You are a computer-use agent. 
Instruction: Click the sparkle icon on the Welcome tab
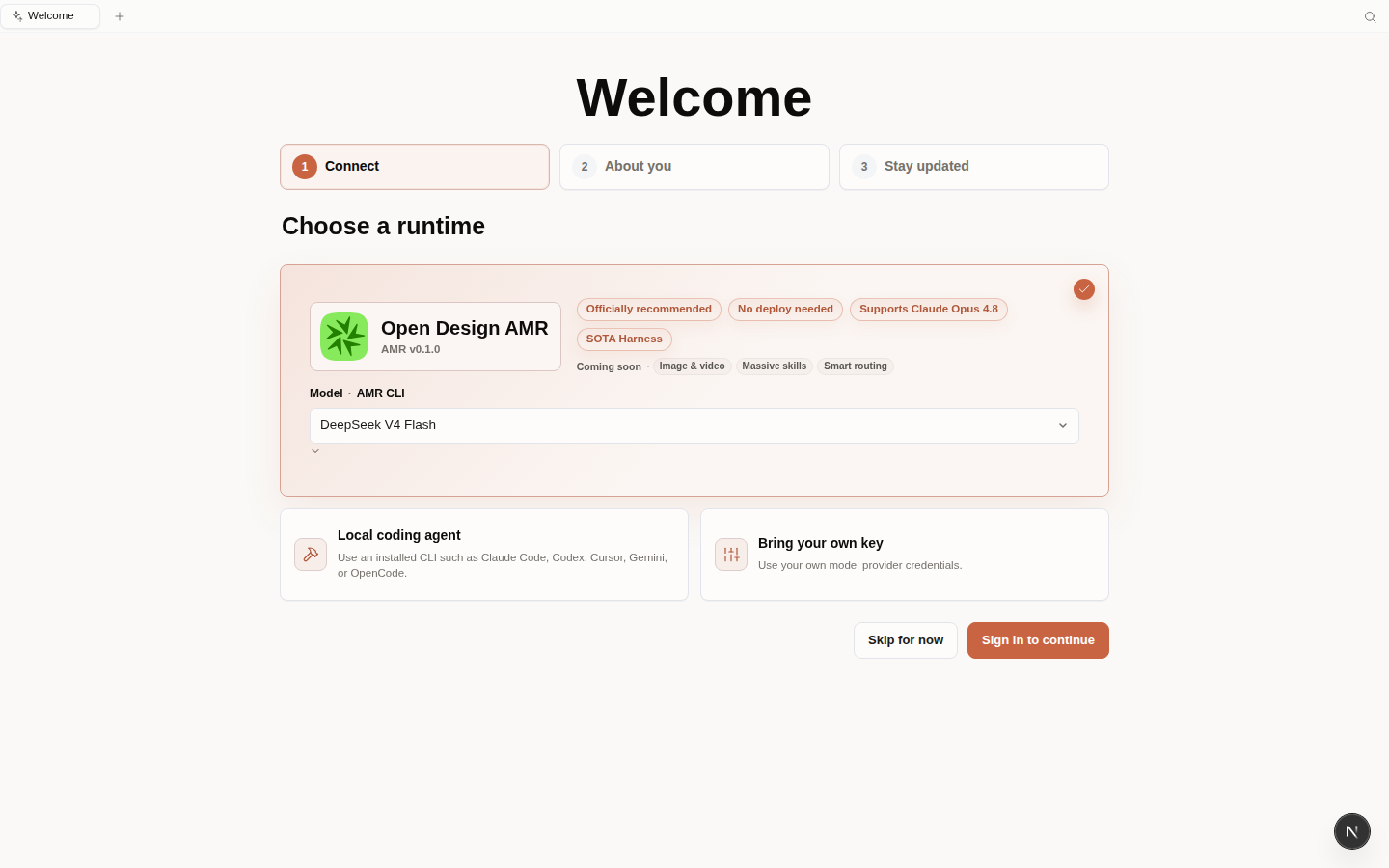(x=17, y=16)
